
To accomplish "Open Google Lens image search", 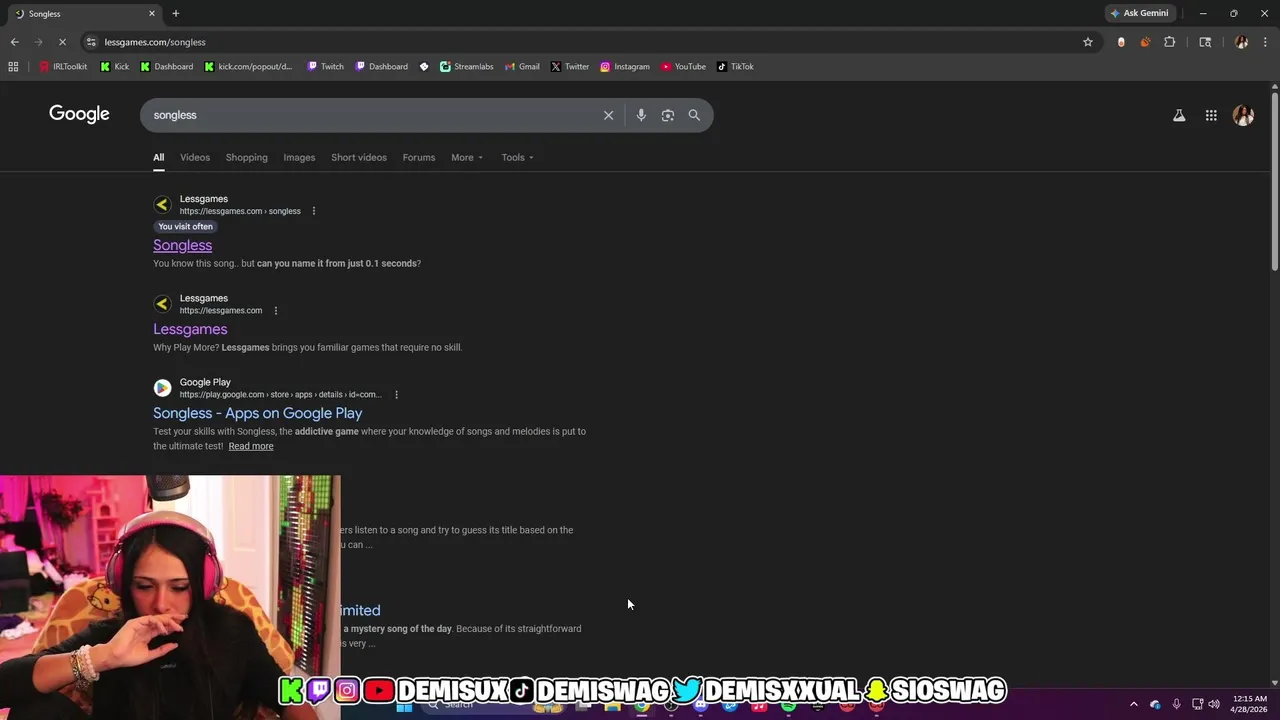I will point(668,115).
